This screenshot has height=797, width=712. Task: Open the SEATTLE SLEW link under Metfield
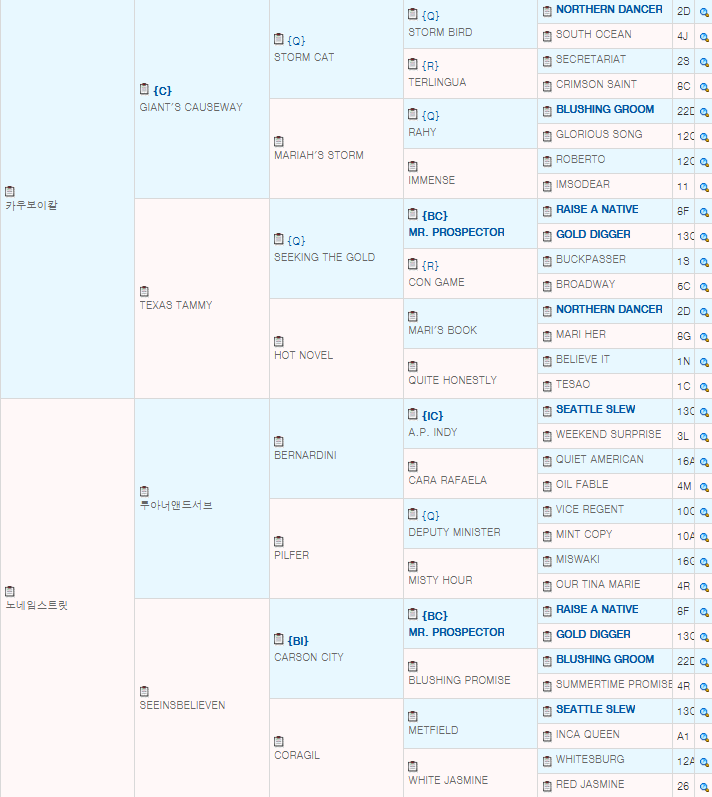pos(596,709)
